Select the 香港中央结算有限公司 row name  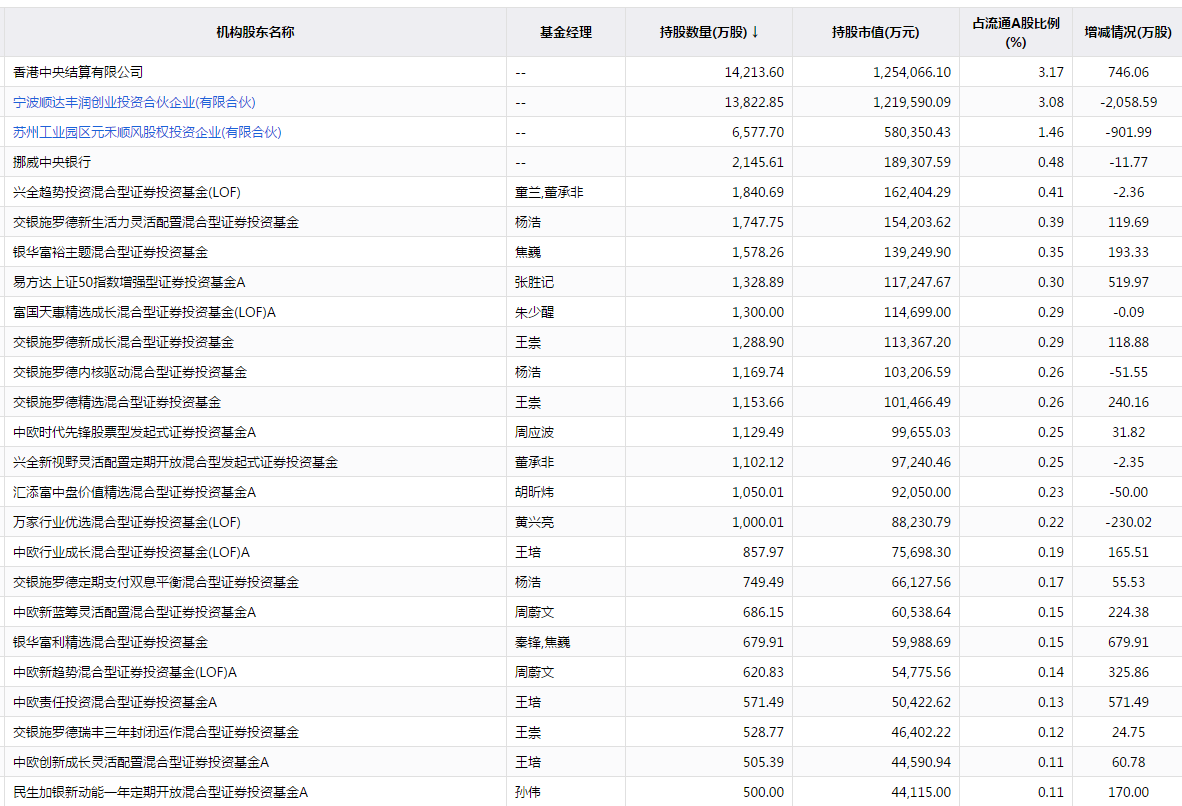(x=79, y=72)
